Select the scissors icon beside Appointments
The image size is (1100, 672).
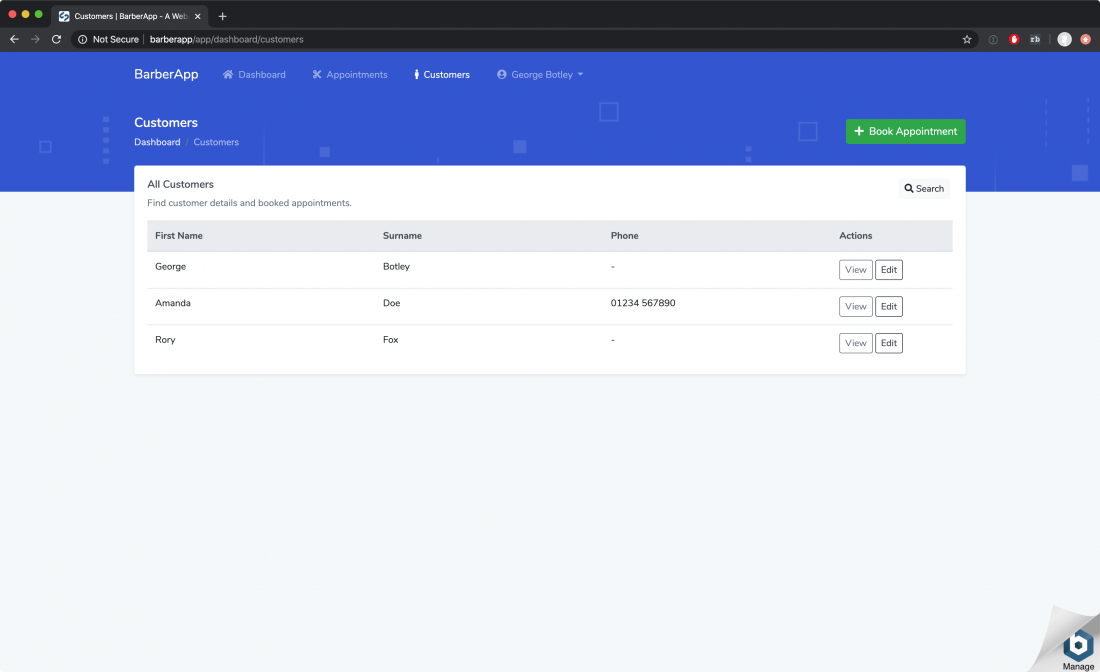click(x=316, y=74)
